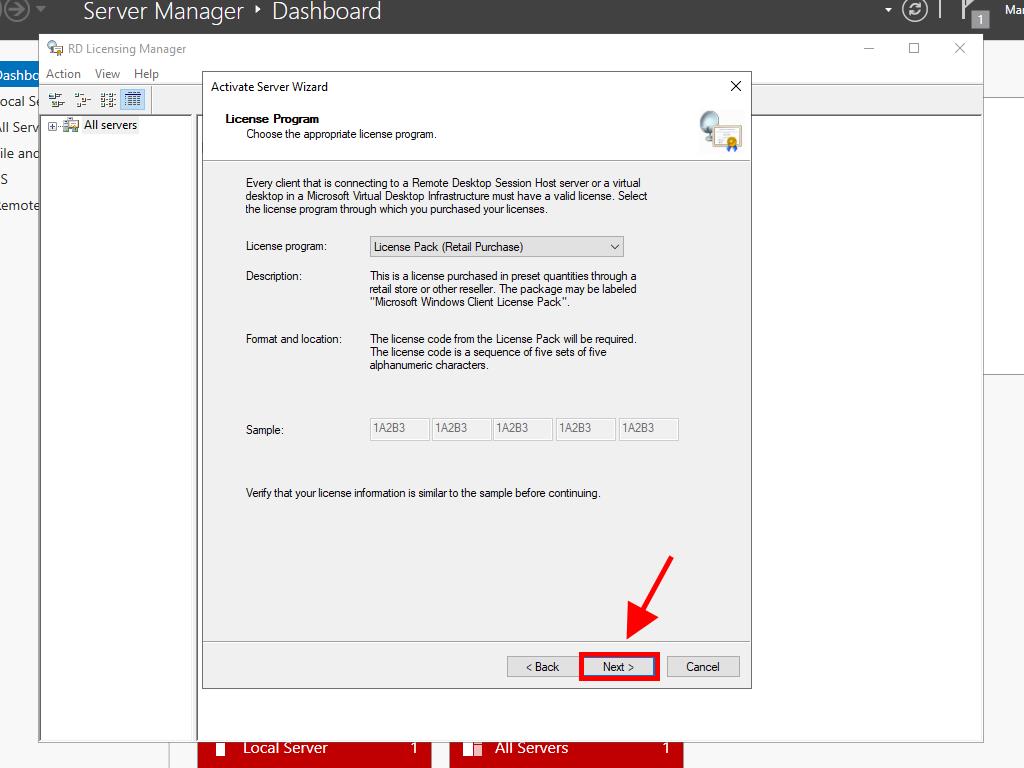Close the Activate Server Wizard dialog
Viewport: 1024px width, 768px height.
click(735, 86)
